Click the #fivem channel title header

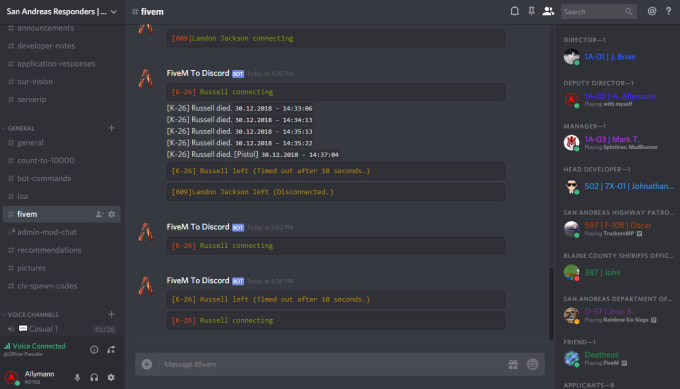point(148,12)
